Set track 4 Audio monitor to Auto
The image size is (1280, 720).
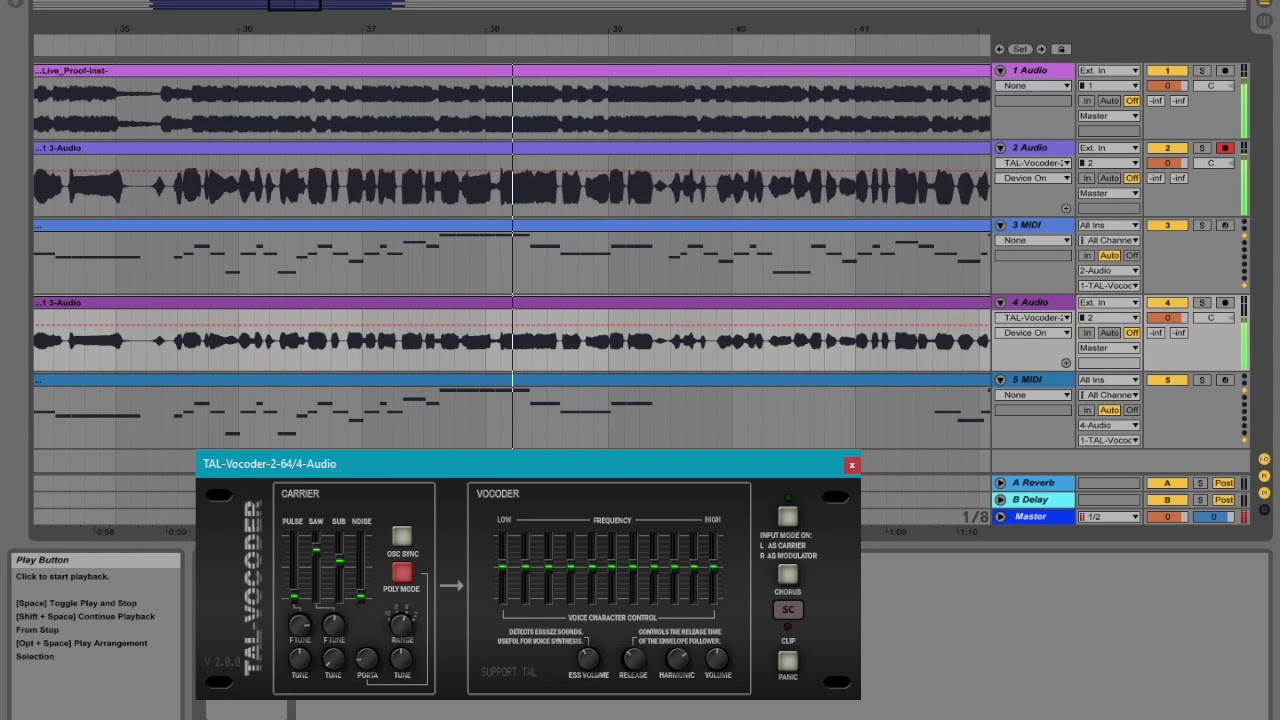click(x=1109, y=333)
